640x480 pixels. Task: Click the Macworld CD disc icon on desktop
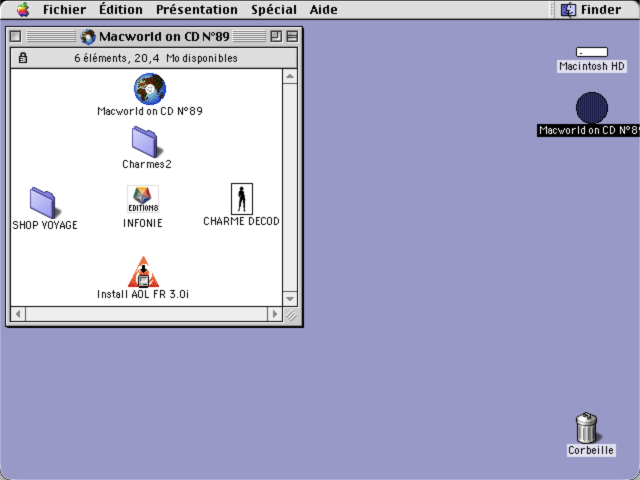pyautogui.click(x=592, y=108)
